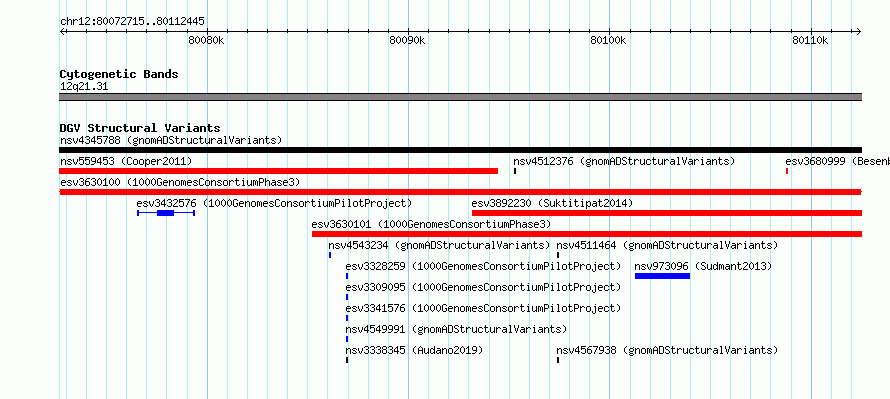Click the esv3680999 small red marker

click(787, 171)
